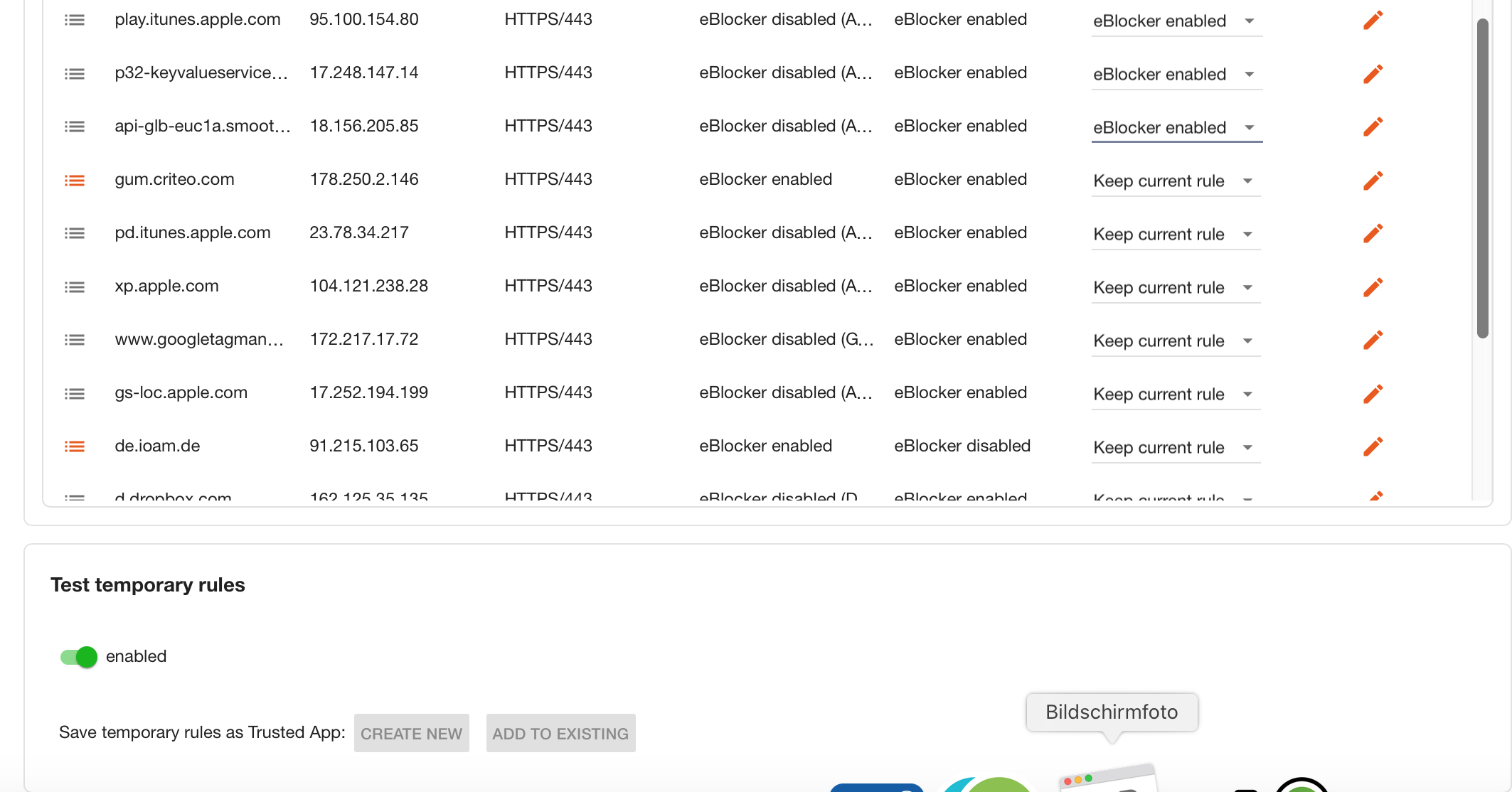
Task: Click IP address 178.250.2.146
Action: tap(364, 179)
